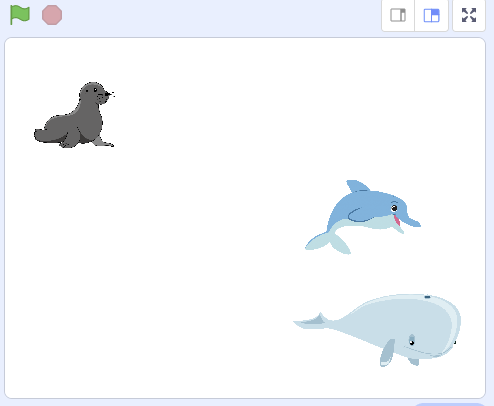Screen dimensions: 494x406
Task: Enter full screen stage mode
Action: pyautogui.click(x=469, y=15)
